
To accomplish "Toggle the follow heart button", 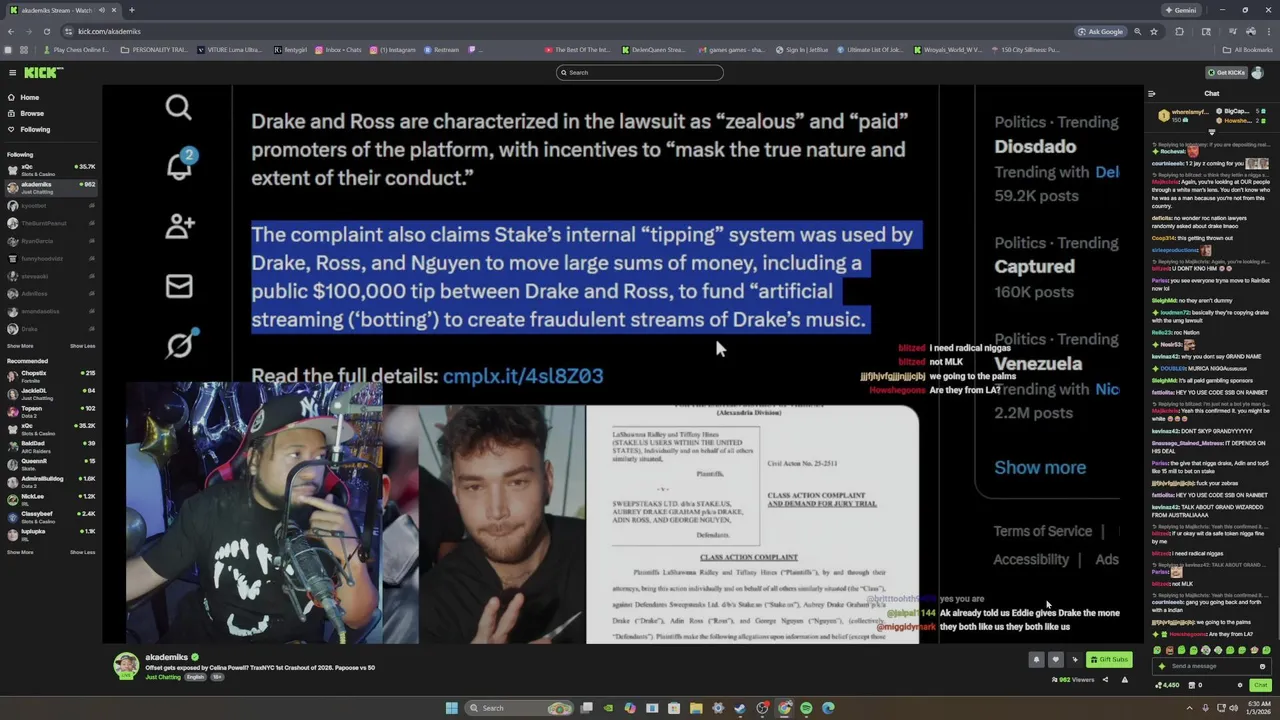I will (1055, 659).
